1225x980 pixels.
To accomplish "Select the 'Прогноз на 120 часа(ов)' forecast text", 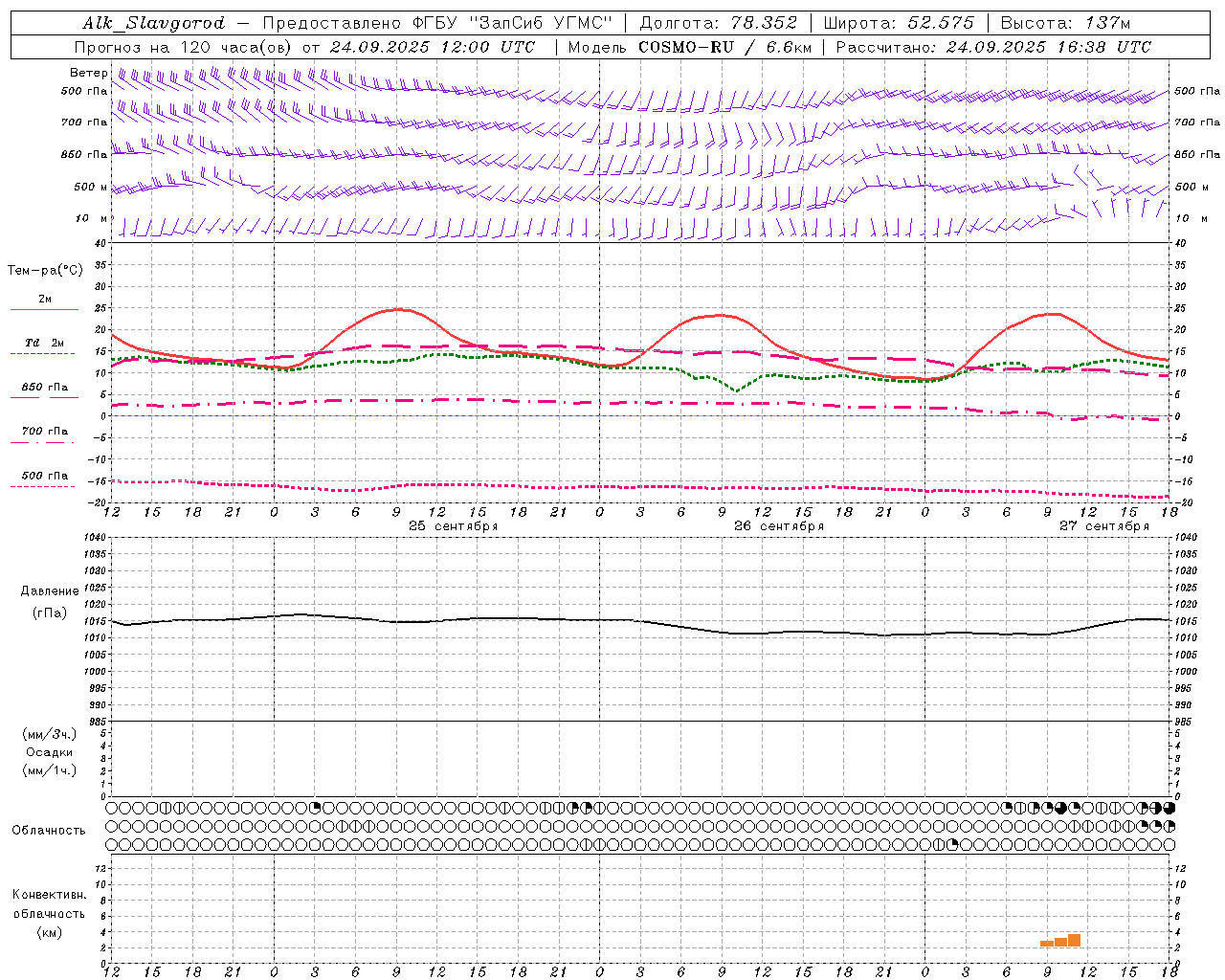I will coord(184,47).
